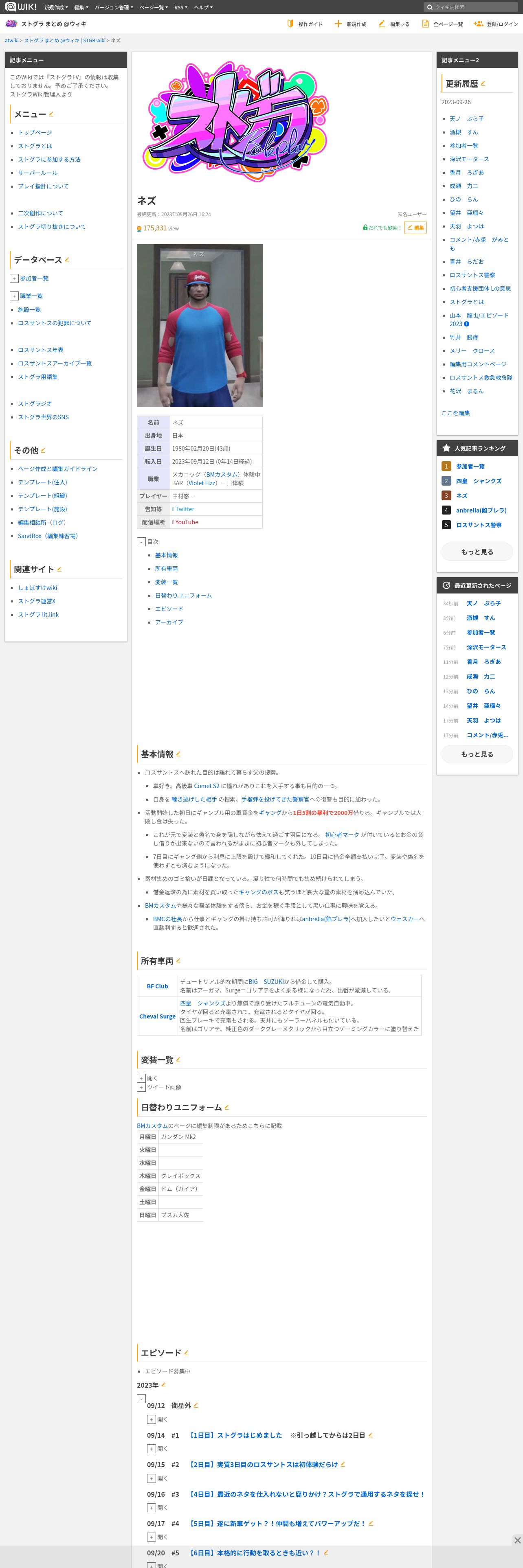Viewport: 523px width, 1568px height.
Task: Expand the 変装一覧 開く section
Action: click(x=141, y=1078)
